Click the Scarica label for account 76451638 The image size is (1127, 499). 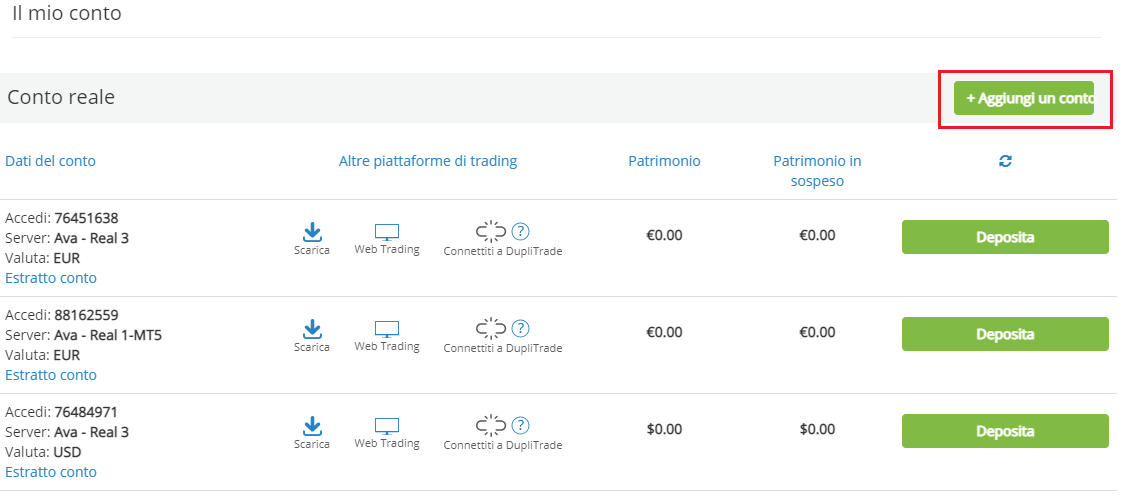pos(312,250)
